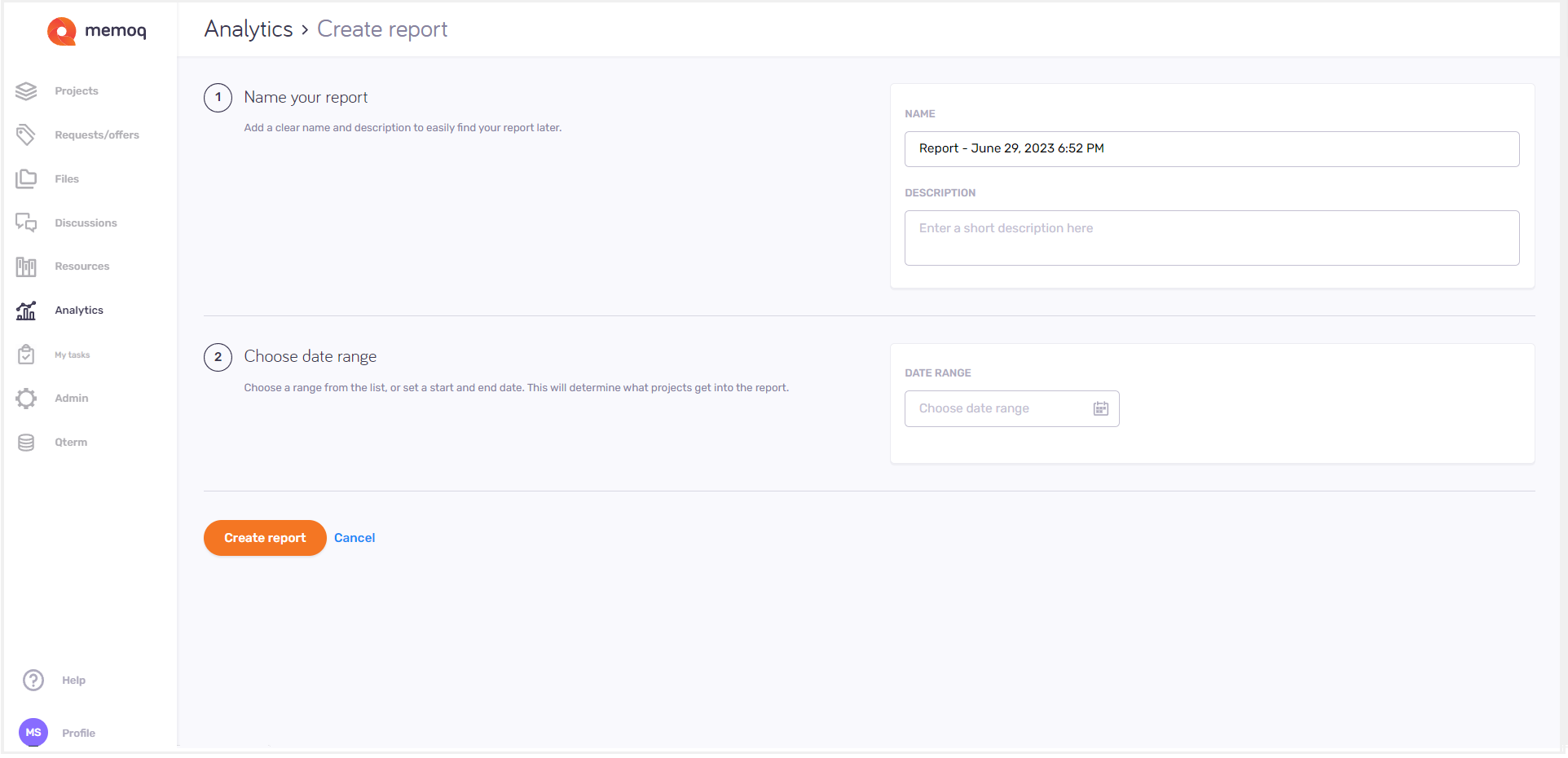Select the Resources menu label
The height and width of the screenshot is (758, 1568).
coord(82,267)
